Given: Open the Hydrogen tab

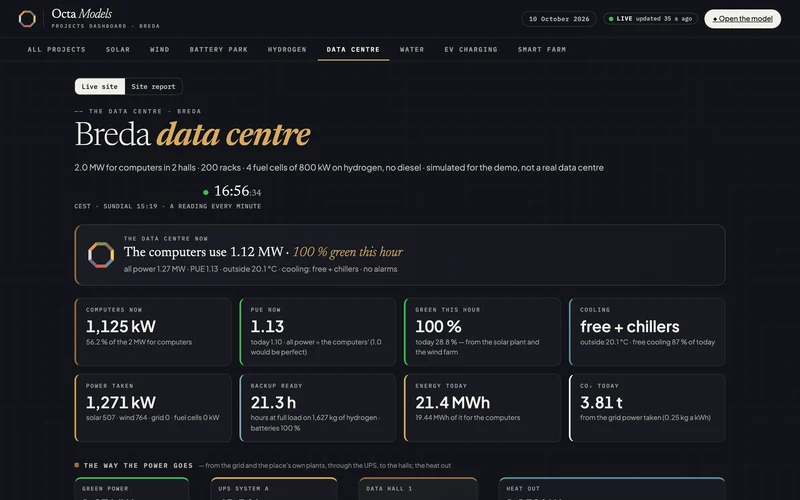Looking at the screenshot, I should pyautogui.click(x=287, y=49).
